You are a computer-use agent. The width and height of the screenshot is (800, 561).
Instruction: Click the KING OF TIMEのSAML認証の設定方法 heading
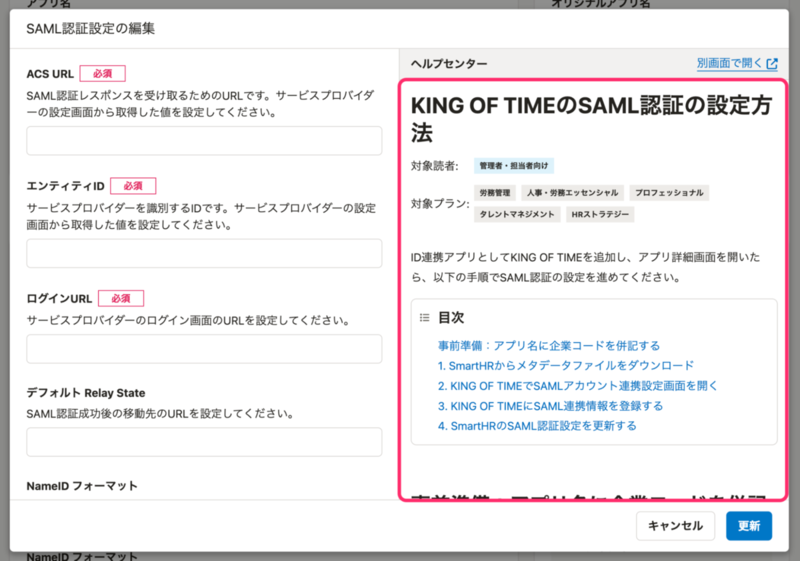pos(591,119)
